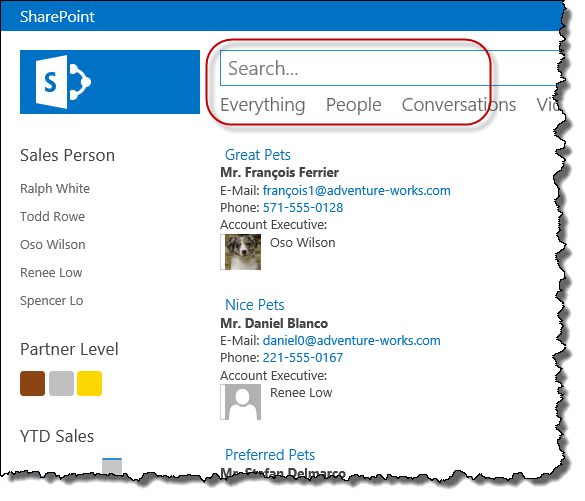Click contact name Mr. Daniel Blanco
The width and height of the screenshot is (585, 501).
pos(274,323)
